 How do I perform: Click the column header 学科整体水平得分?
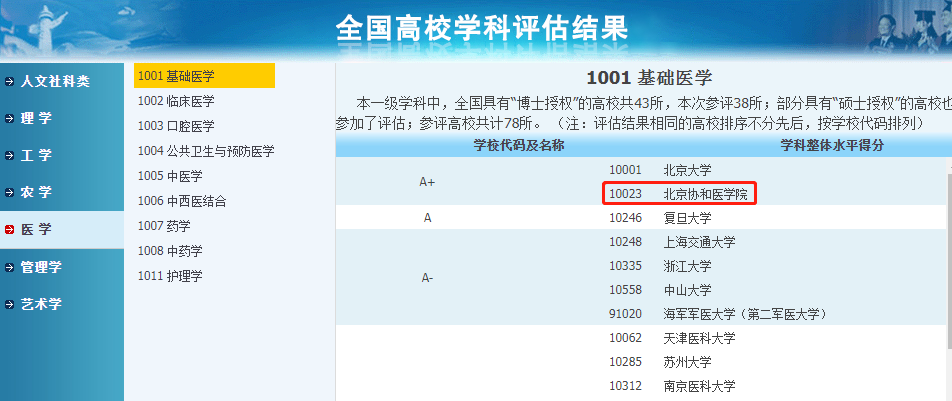tap(831, 146)
